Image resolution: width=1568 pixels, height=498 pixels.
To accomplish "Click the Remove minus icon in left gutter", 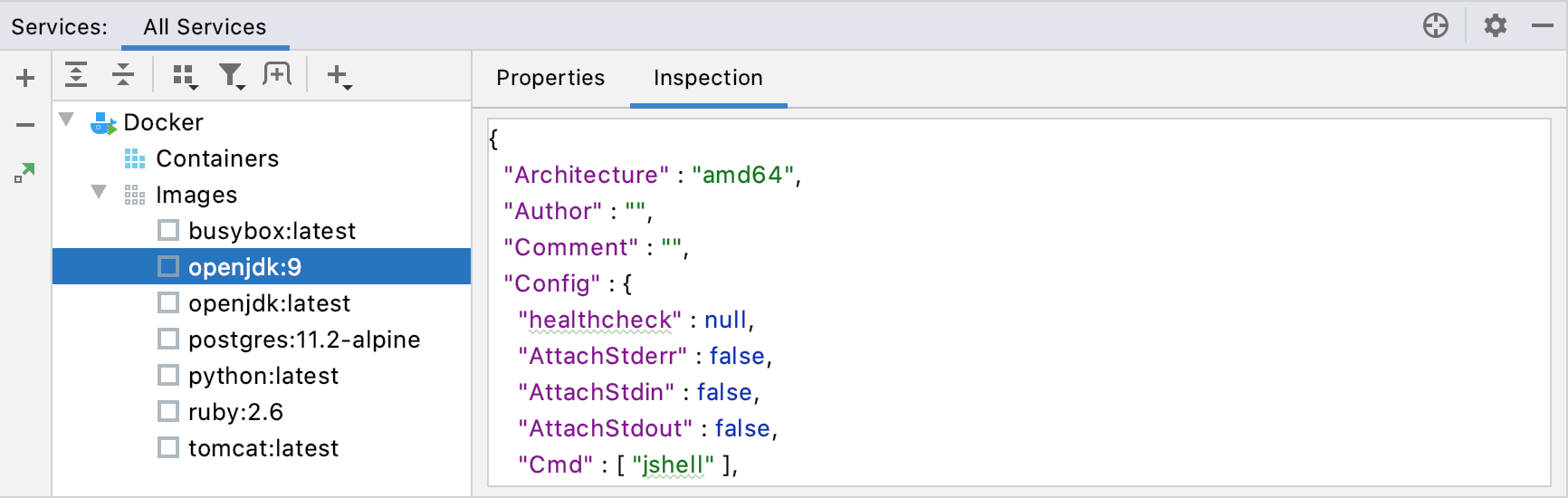I will coord(25,125).
